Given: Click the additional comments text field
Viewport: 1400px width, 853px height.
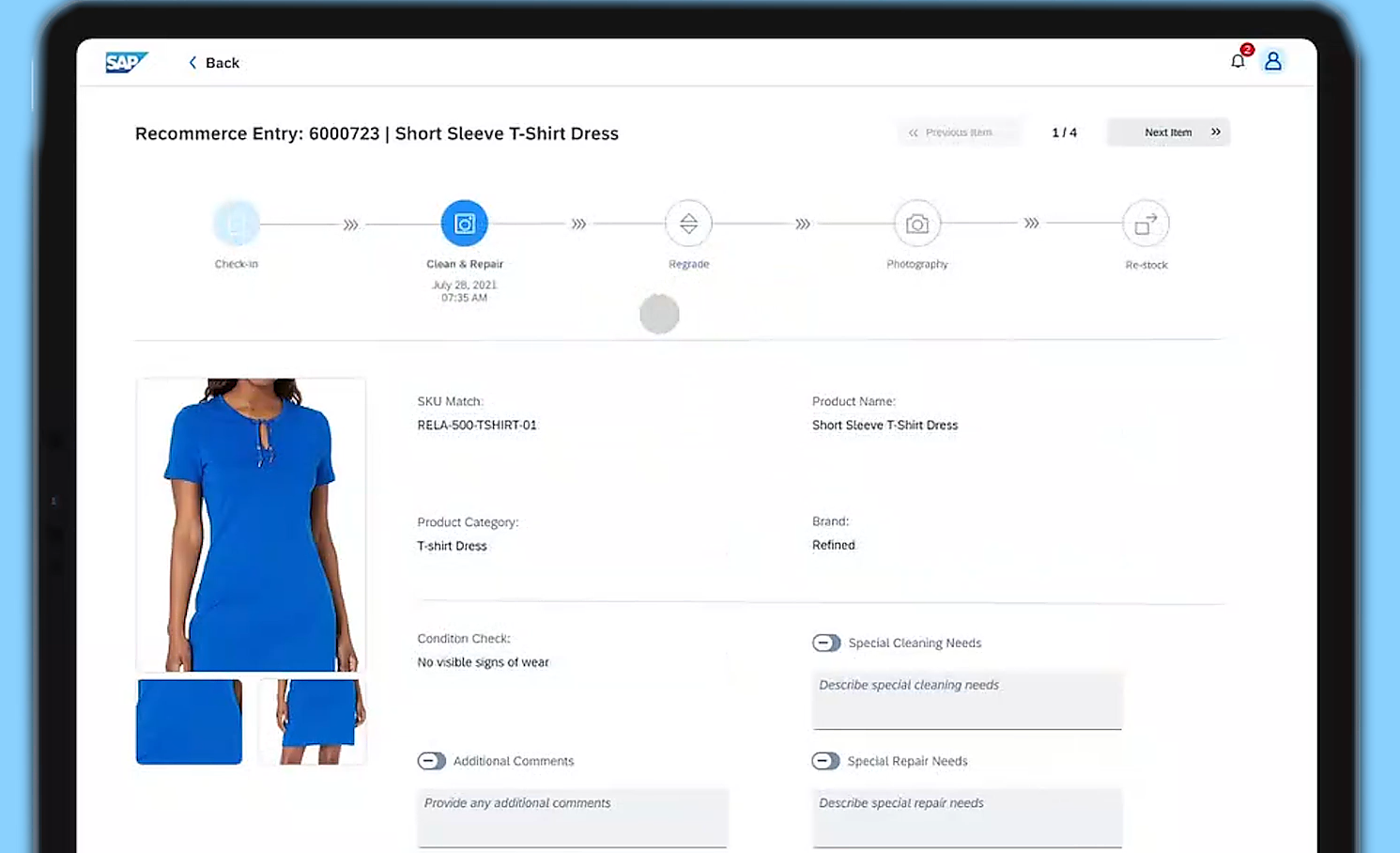Looking at the screenshot, I should [x=573, y=818].
